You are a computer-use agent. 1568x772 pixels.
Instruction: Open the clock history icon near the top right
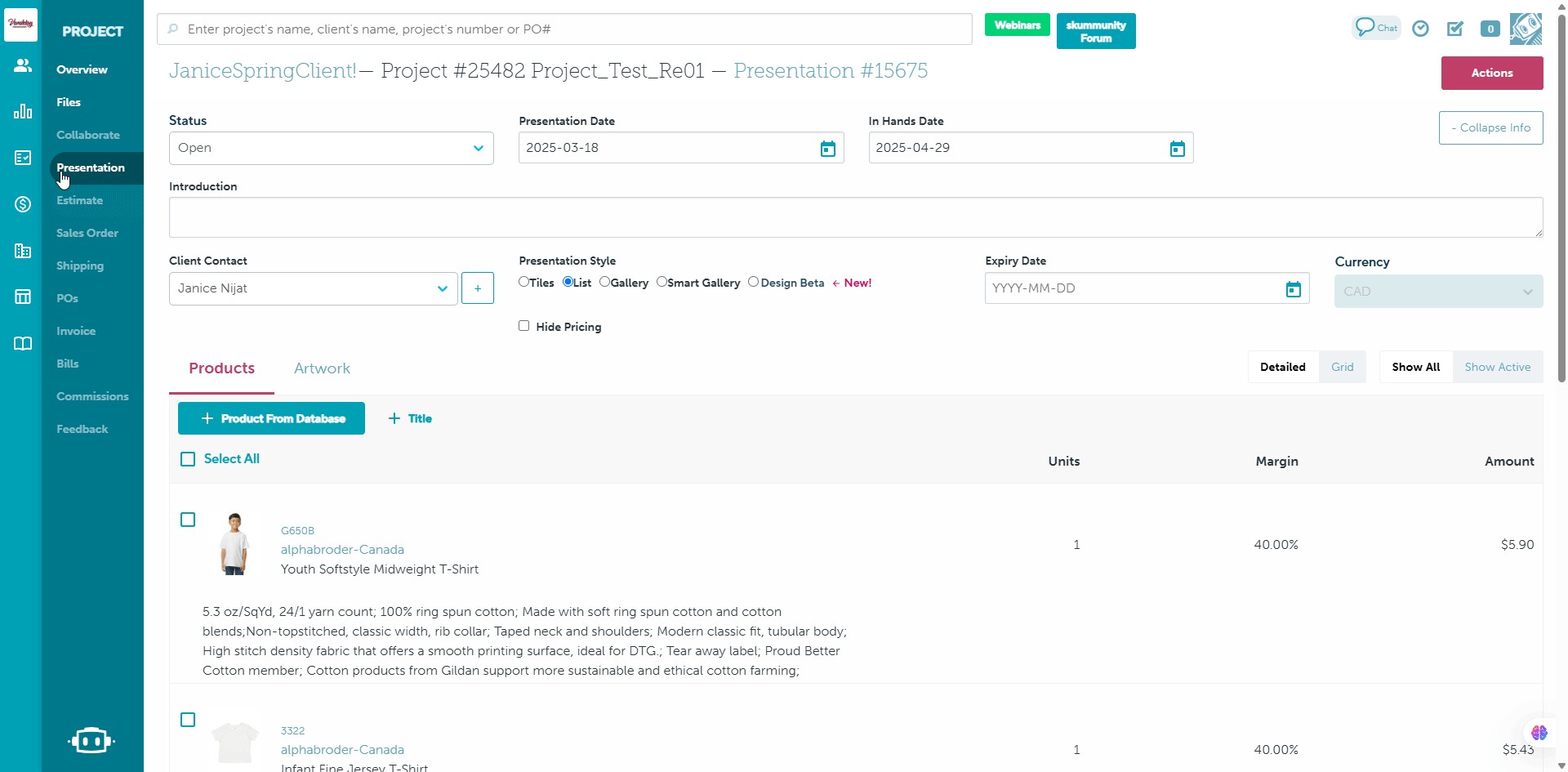[x=1421, y=29]
